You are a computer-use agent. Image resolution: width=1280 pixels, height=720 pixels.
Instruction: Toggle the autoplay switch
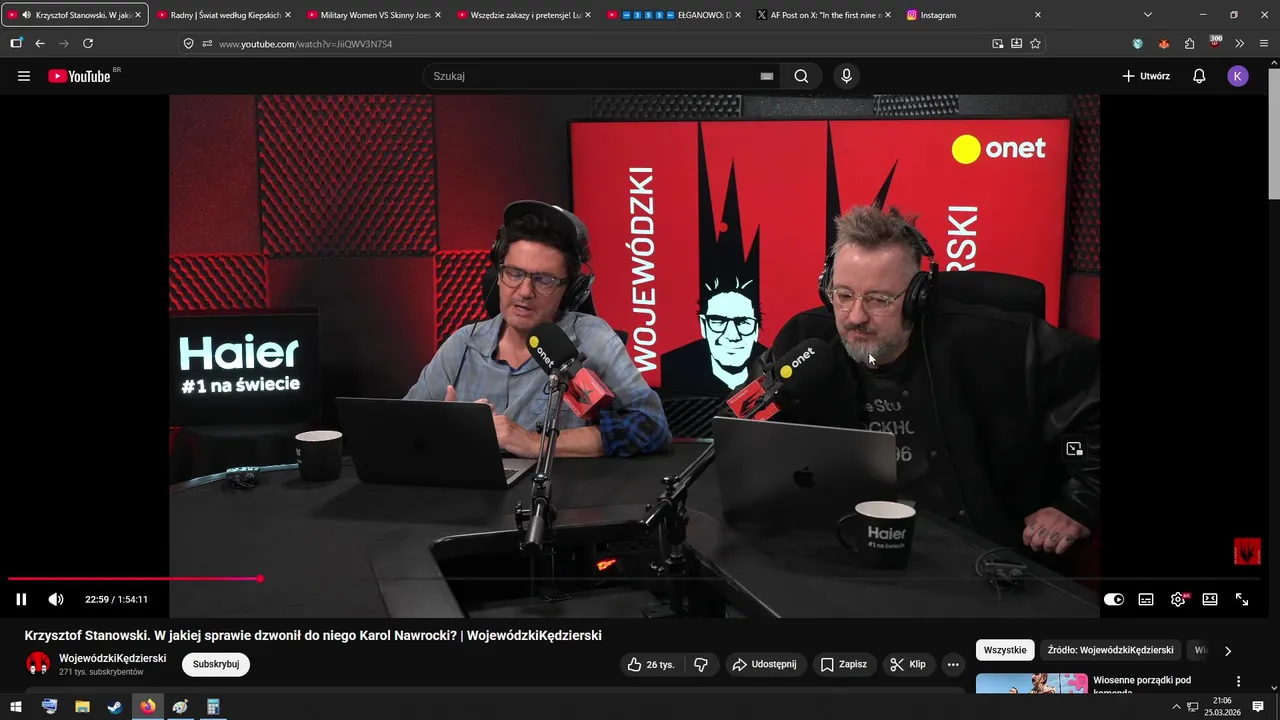tap(1113, 599)
